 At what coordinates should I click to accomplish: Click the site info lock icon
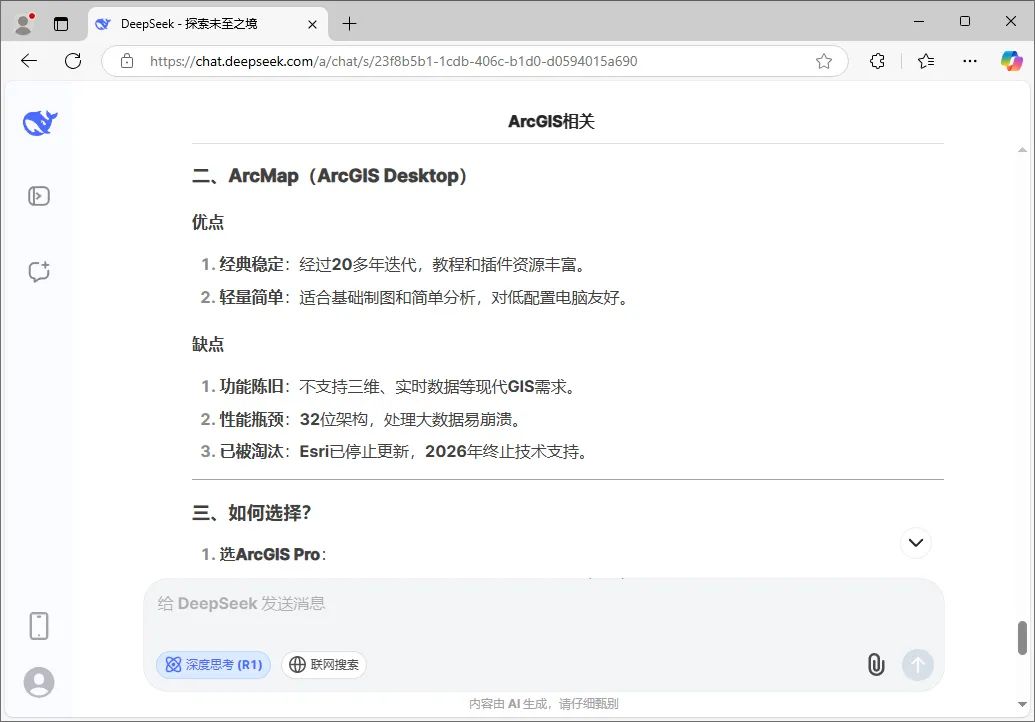coord(127,61)
